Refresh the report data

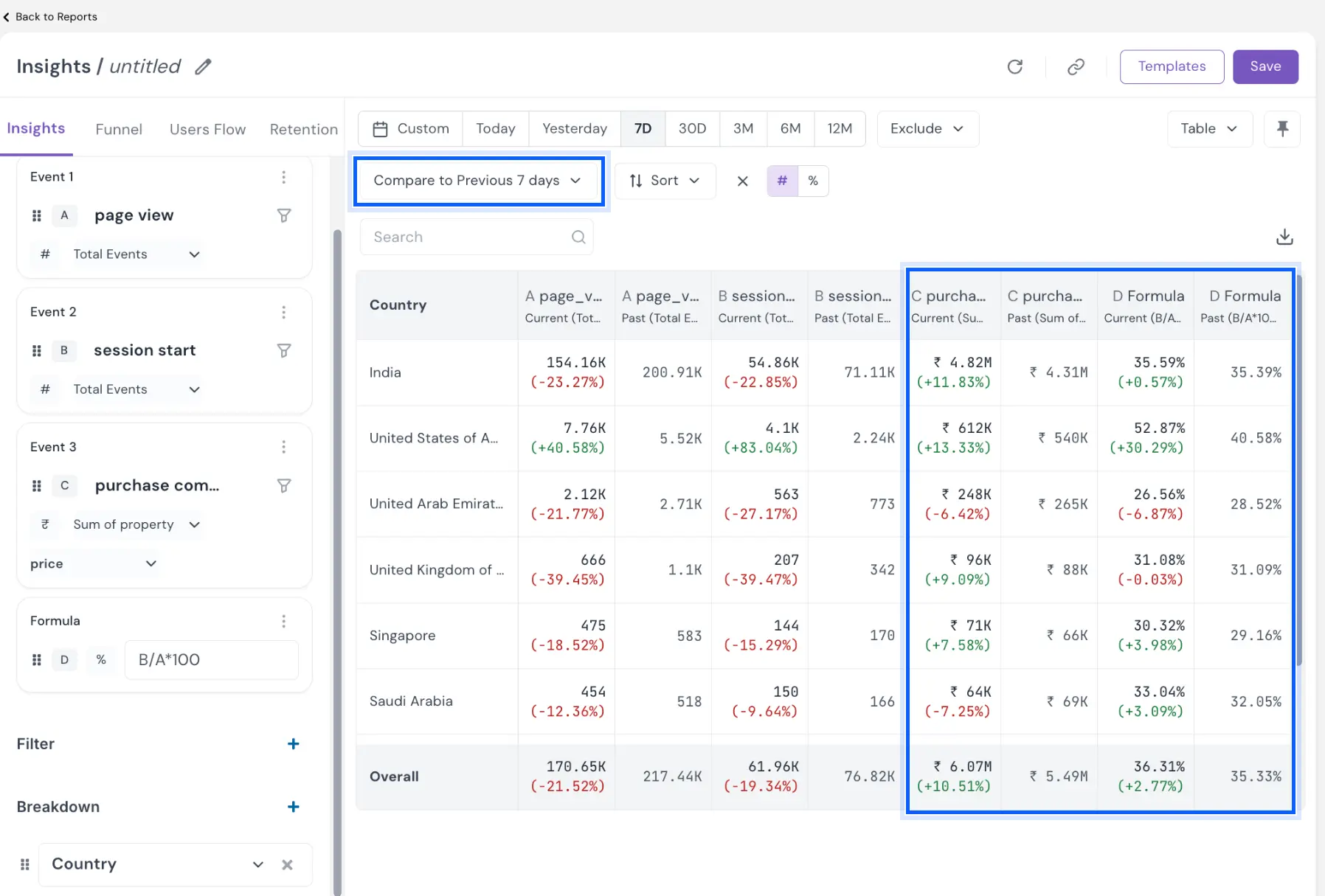click(1015, 67)
